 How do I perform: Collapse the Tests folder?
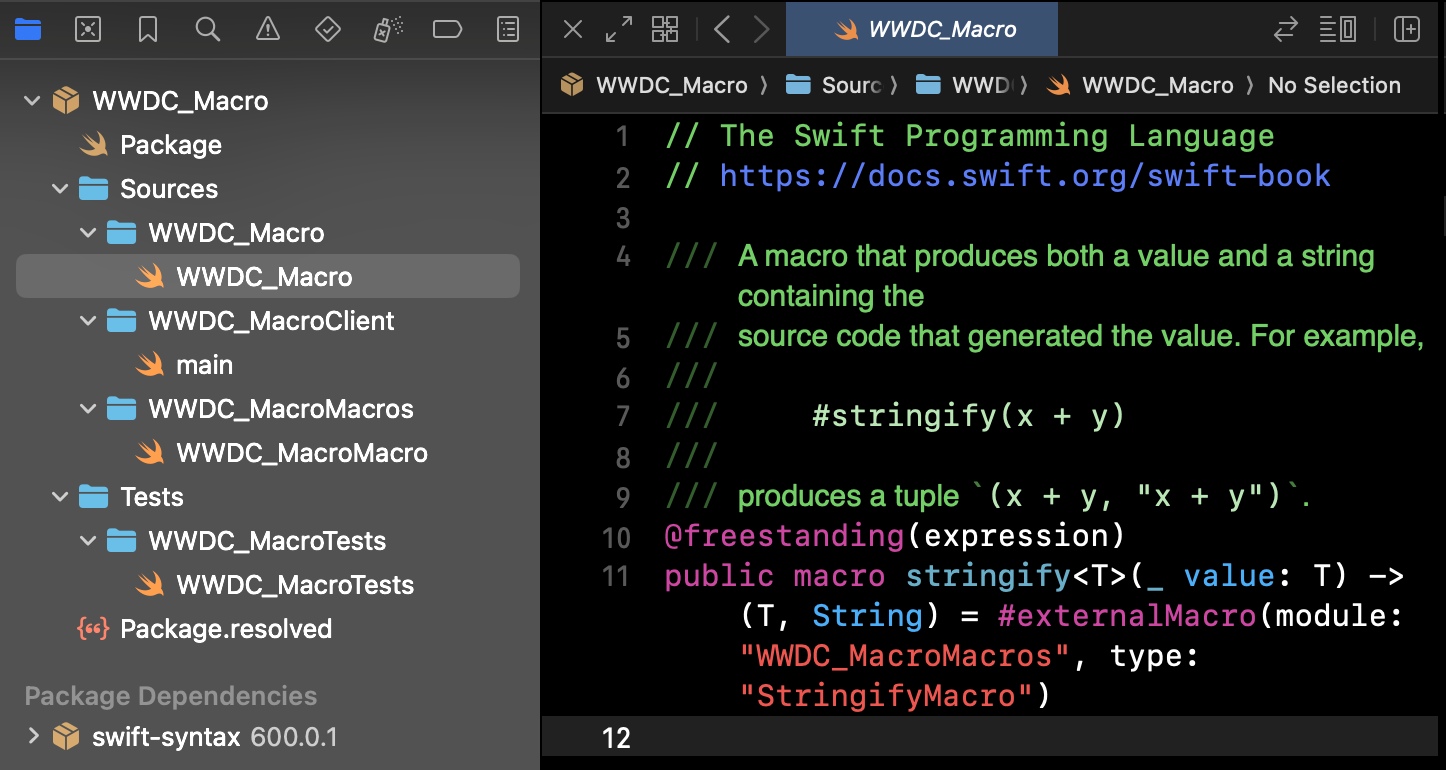tap(61, 497)
